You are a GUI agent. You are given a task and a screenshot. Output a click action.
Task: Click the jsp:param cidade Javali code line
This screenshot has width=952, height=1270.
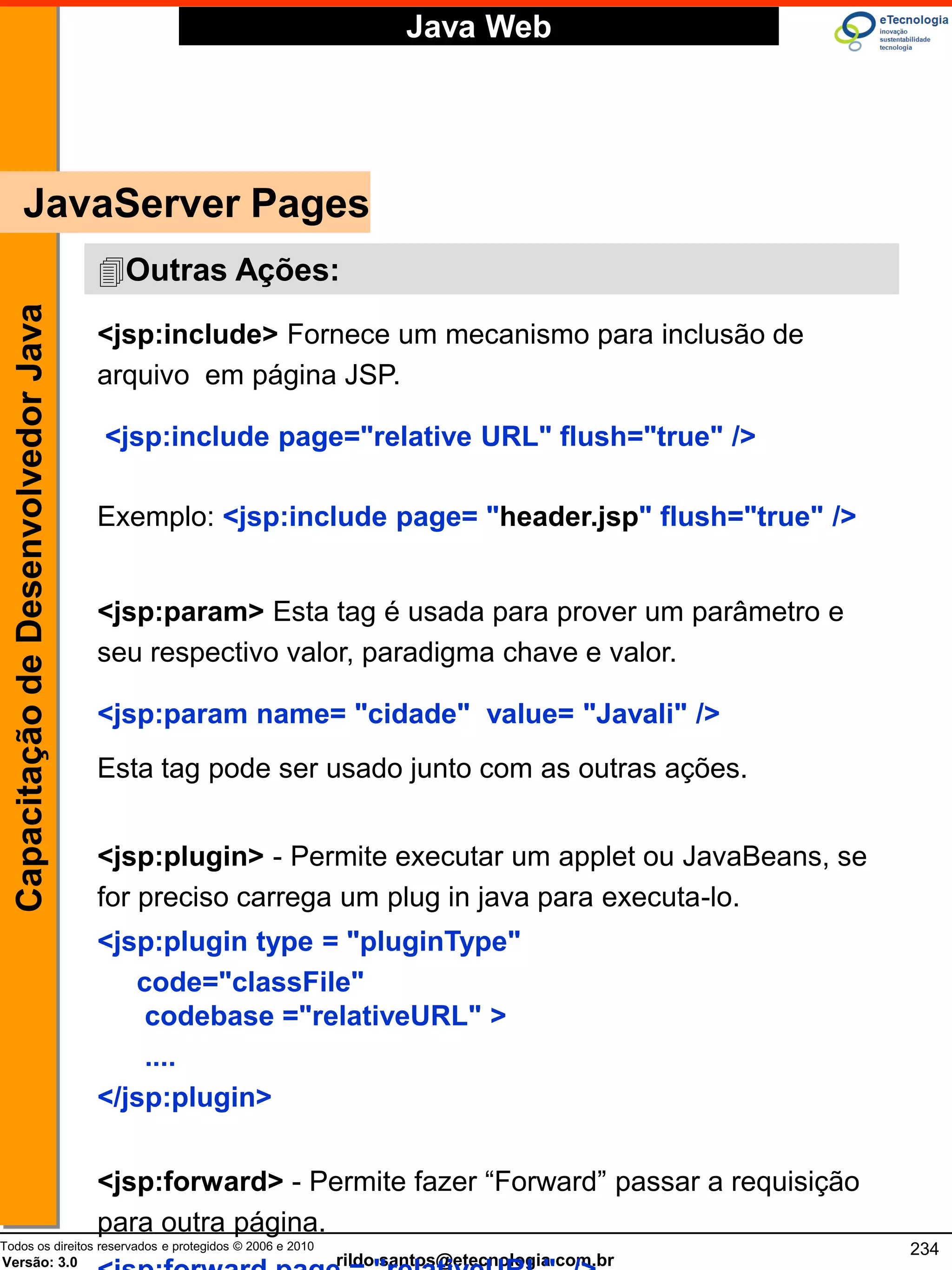point(409,714)
